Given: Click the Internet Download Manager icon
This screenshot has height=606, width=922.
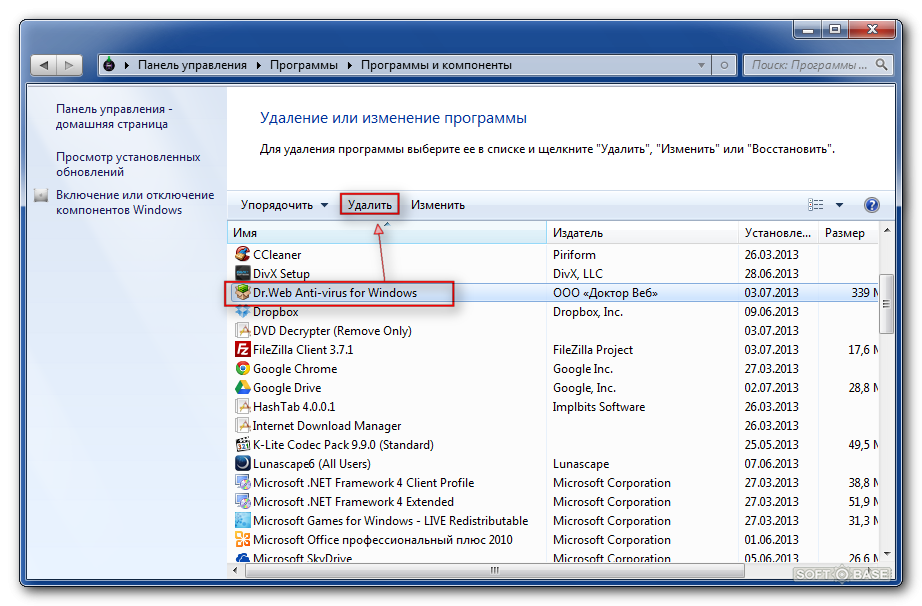Looking at the screenshot, I should coord(242,426).
